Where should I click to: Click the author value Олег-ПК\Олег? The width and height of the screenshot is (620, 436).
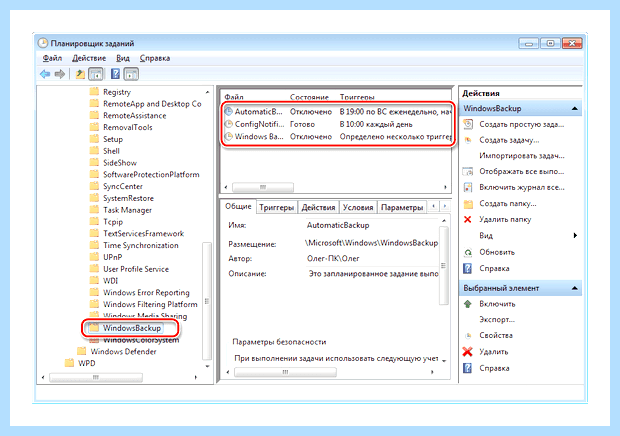coord(333,259)
